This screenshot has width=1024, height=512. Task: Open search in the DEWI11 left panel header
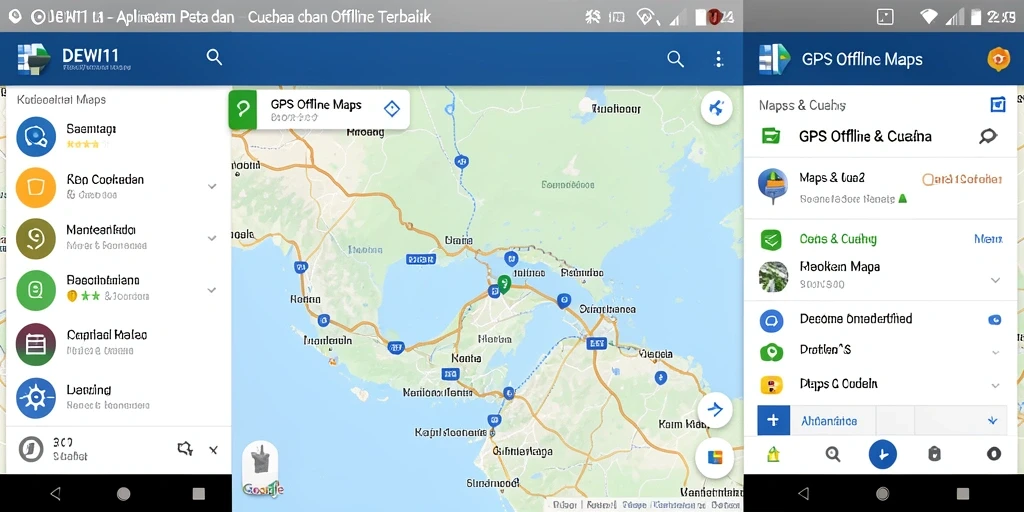point(214,57)
